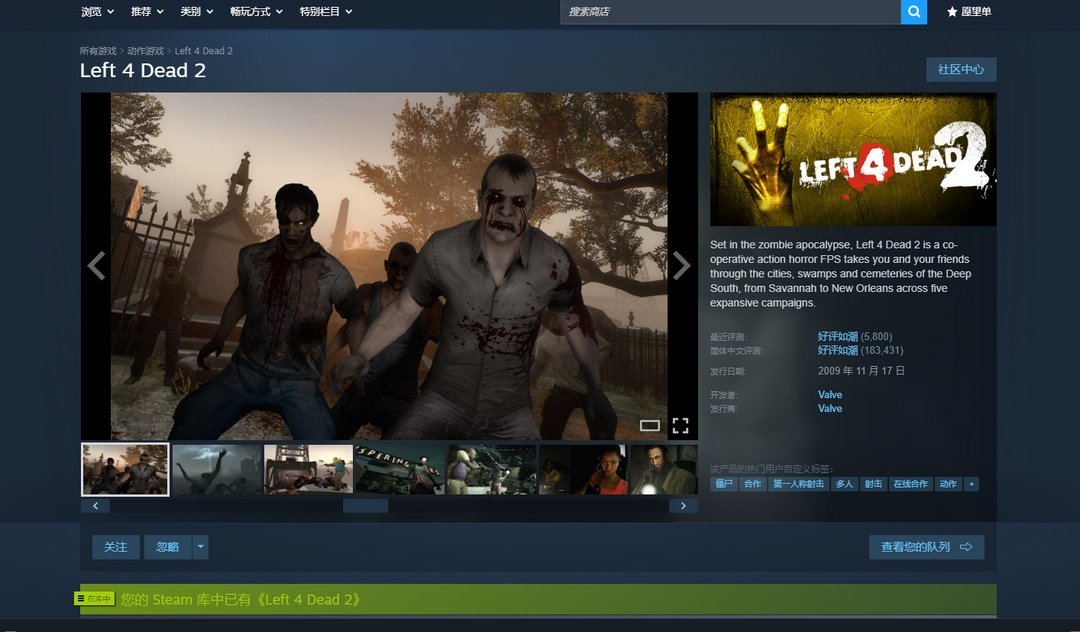1080x632 pixels.
Task: Select the woman in red top thumbnail
Action: pyautogui.click(x=583, y=470)
